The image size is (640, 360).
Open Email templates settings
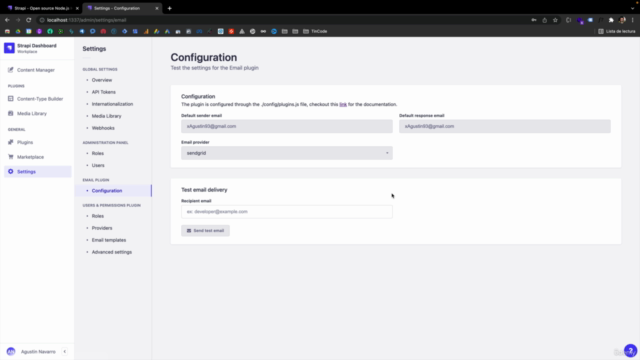click(109, 240)
